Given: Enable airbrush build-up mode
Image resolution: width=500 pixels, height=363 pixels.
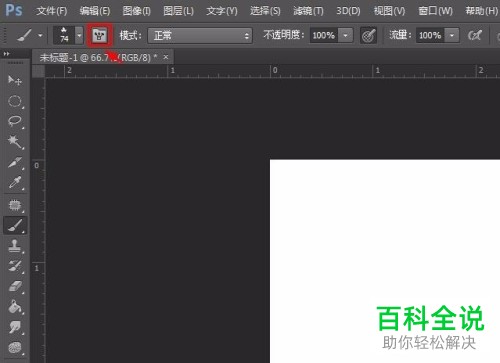Looking at the screenshot, I should [475, 35].
